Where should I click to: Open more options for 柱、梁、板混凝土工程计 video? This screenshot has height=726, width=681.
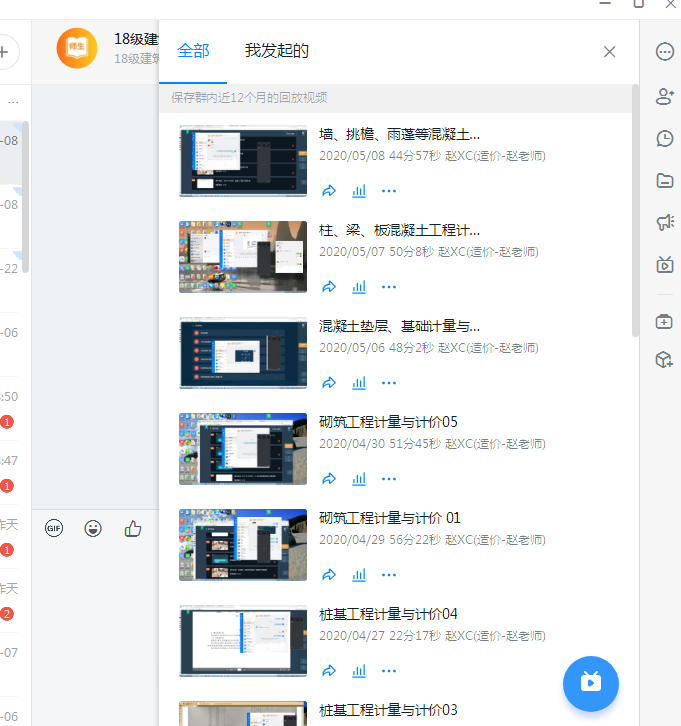tap(389, 287)
